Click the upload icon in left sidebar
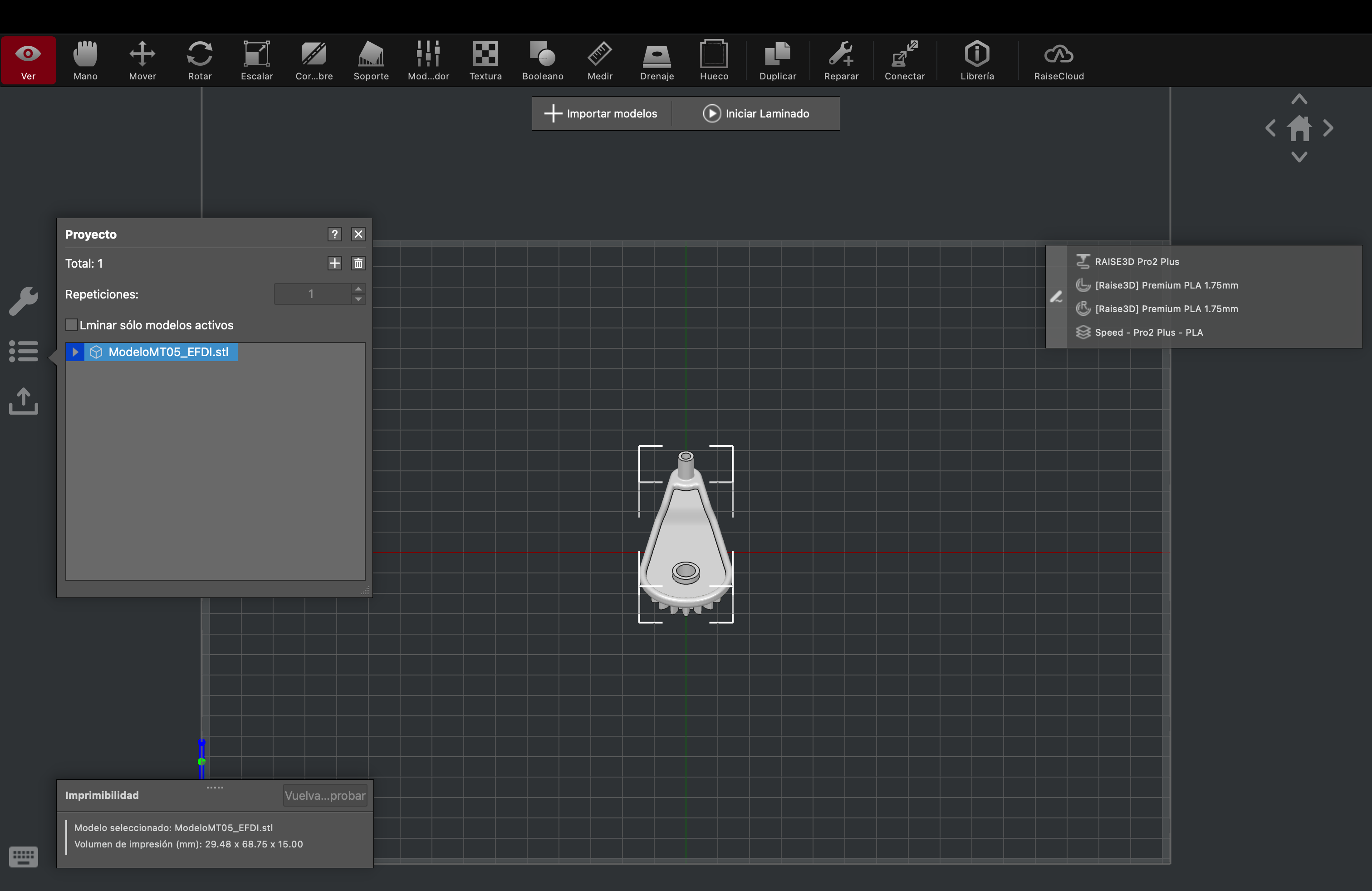The width and height of the screenshot is (1372, 891). point(24,401)
